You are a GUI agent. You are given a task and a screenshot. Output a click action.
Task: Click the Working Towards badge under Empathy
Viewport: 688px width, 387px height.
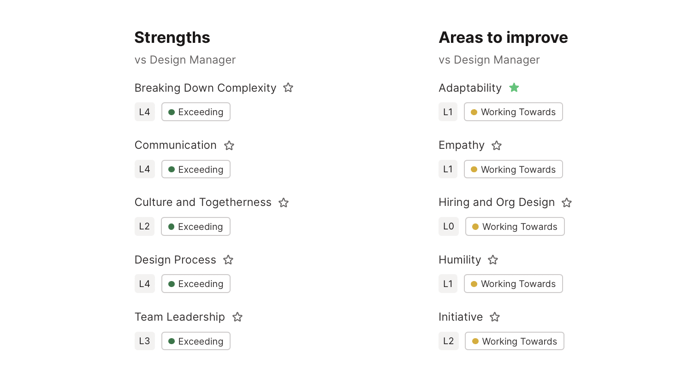[x=513, y=169]
